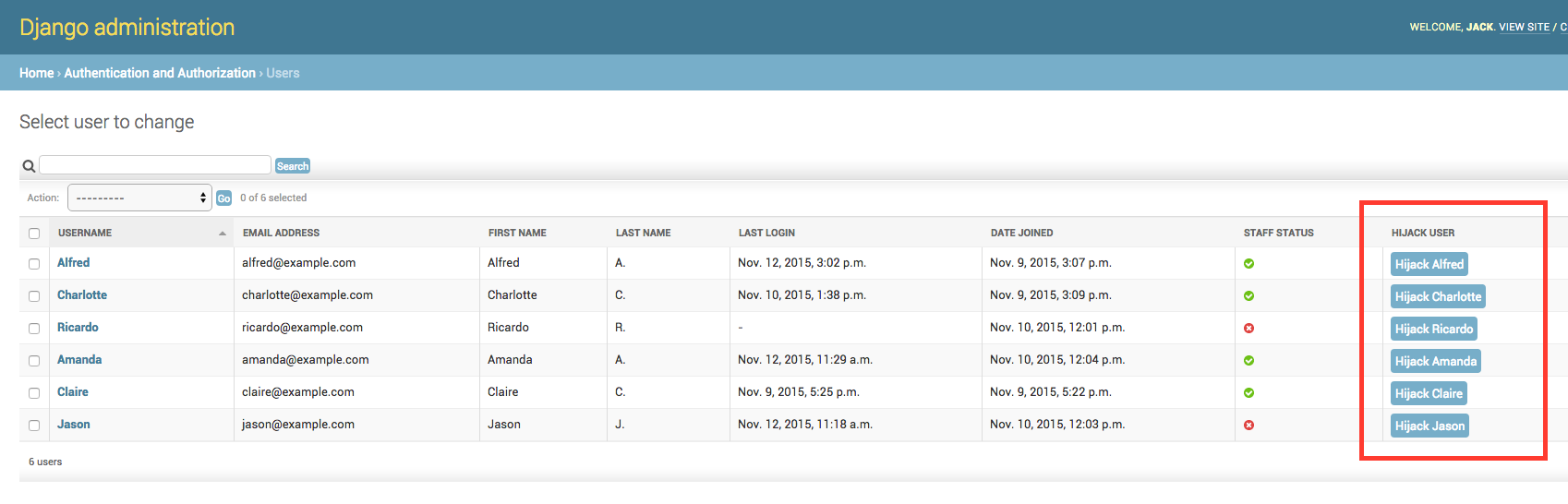This screenshot has width=1568, height=504.
Task: Sort by the Last Name column header
Action: (x=644, y=233)
